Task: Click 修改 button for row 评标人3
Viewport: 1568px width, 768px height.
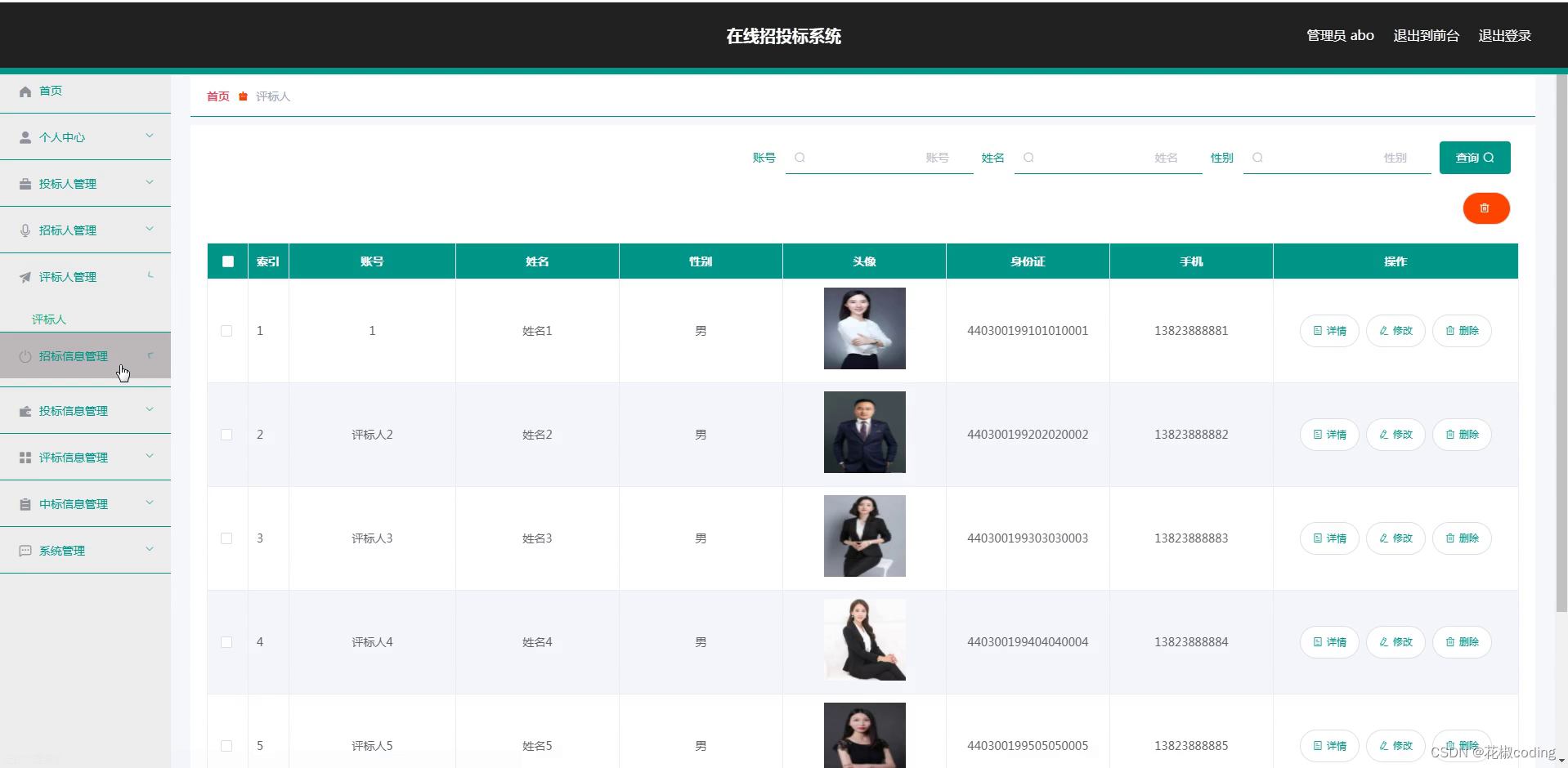Action: click(x=1396, y=538)
